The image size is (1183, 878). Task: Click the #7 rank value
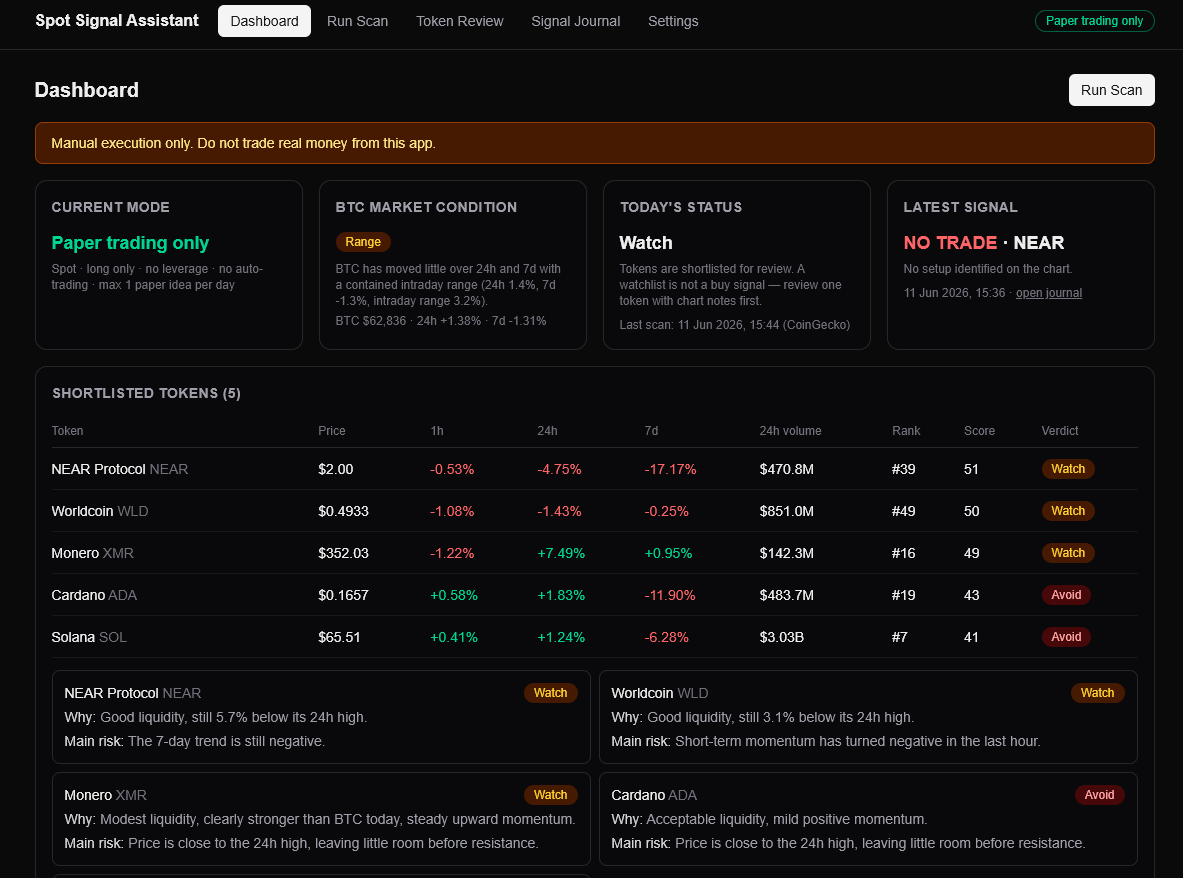click(x=899, y=637)
